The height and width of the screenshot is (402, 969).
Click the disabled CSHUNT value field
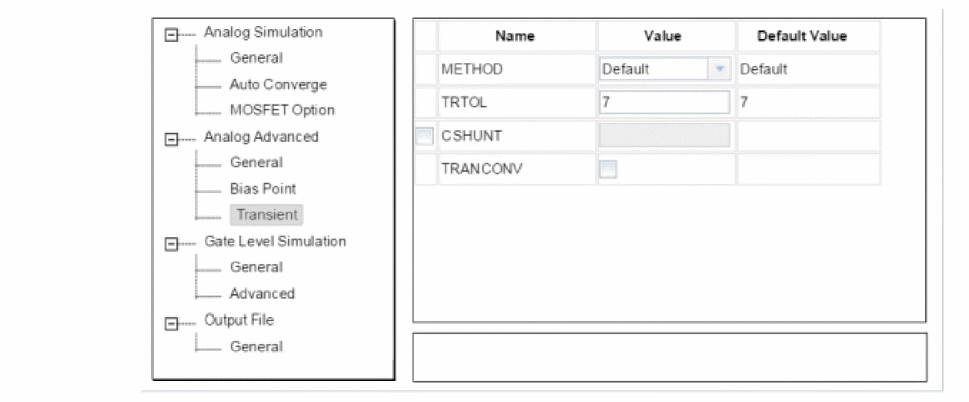[664, 136]
